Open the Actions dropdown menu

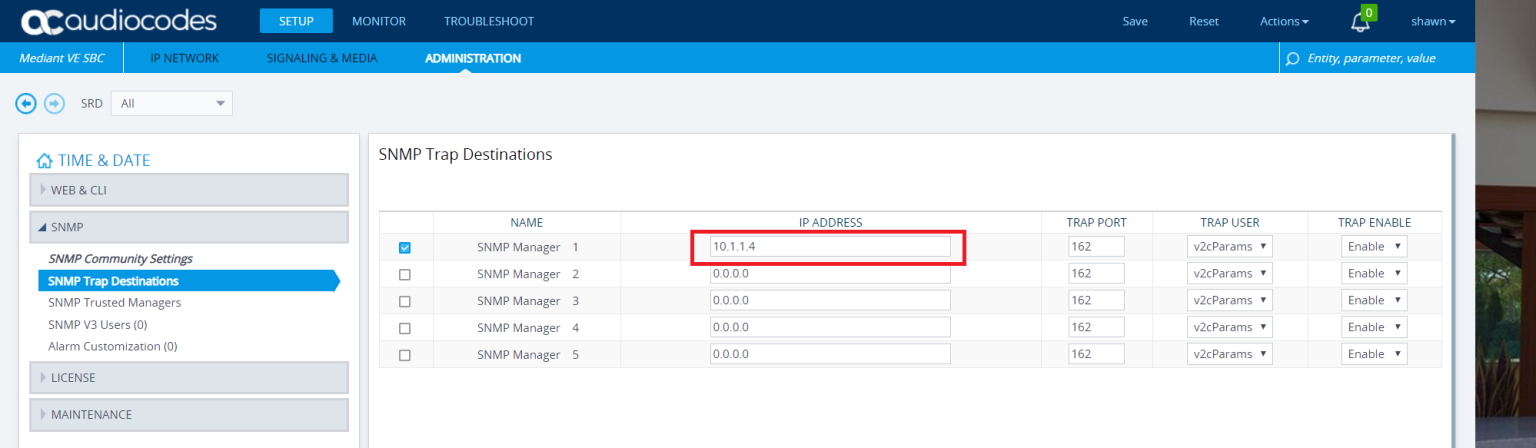[1284, 21]
